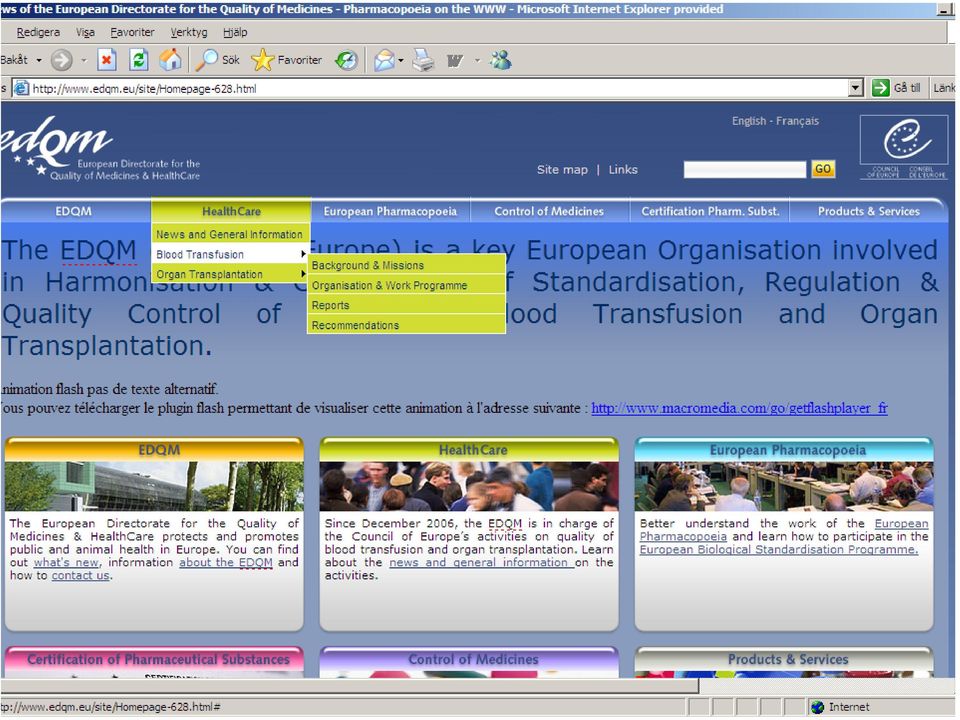Image resolution: width=960 pixels, height=720 pixels.
Task: Click the History icon in toolbar
Action: (347, 60)
